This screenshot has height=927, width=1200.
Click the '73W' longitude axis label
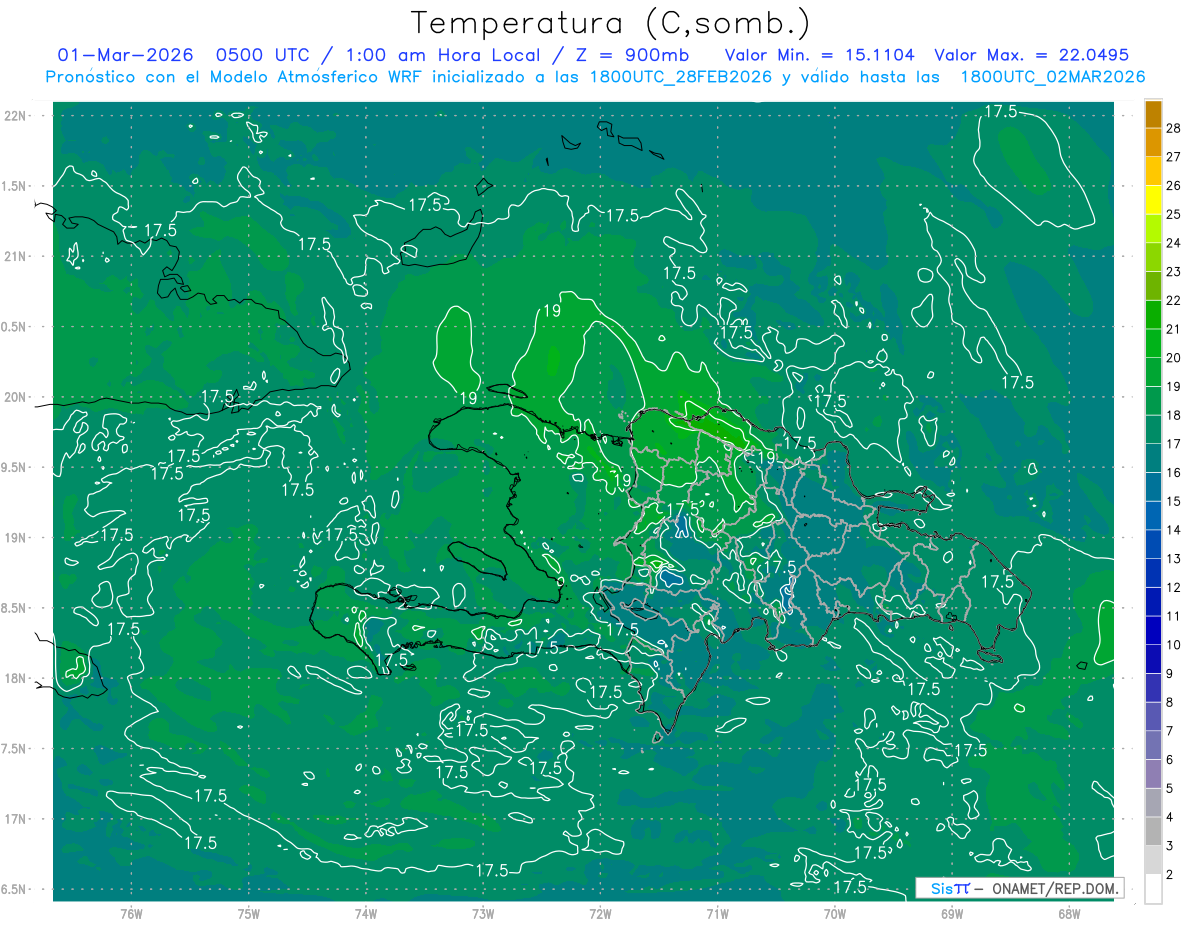click(x=483, y=914)
